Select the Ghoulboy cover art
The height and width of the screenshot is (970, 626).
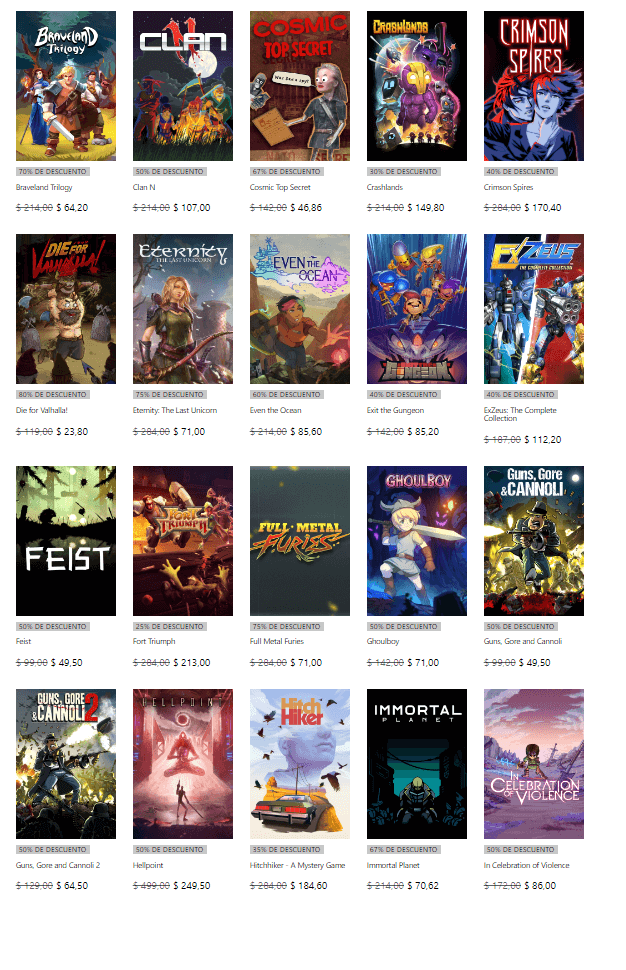pyautogui.click(x=416, y=541)
